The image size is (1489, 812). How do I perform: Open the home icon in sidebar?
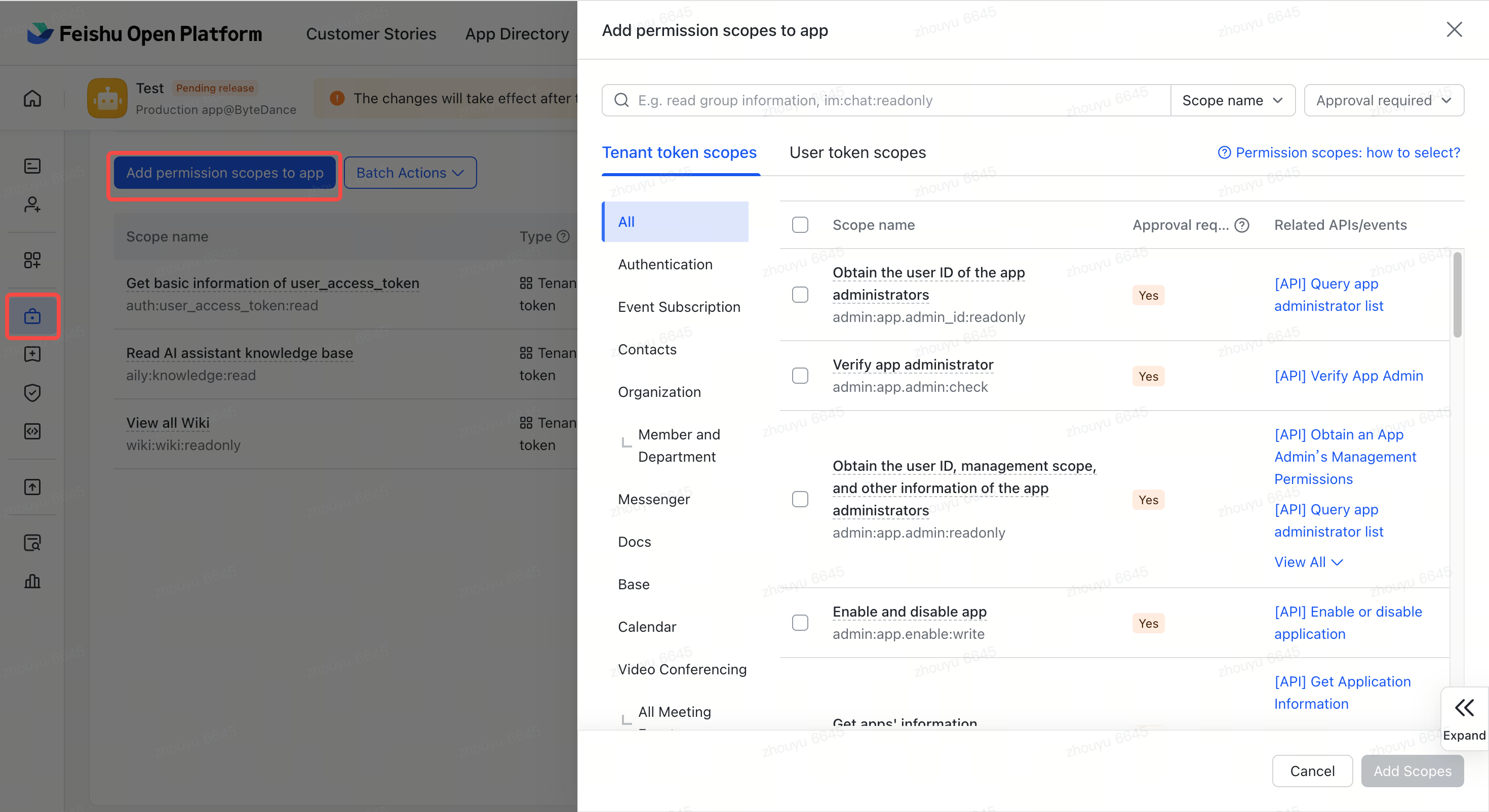pyautogui.click(x=32, y=99)
